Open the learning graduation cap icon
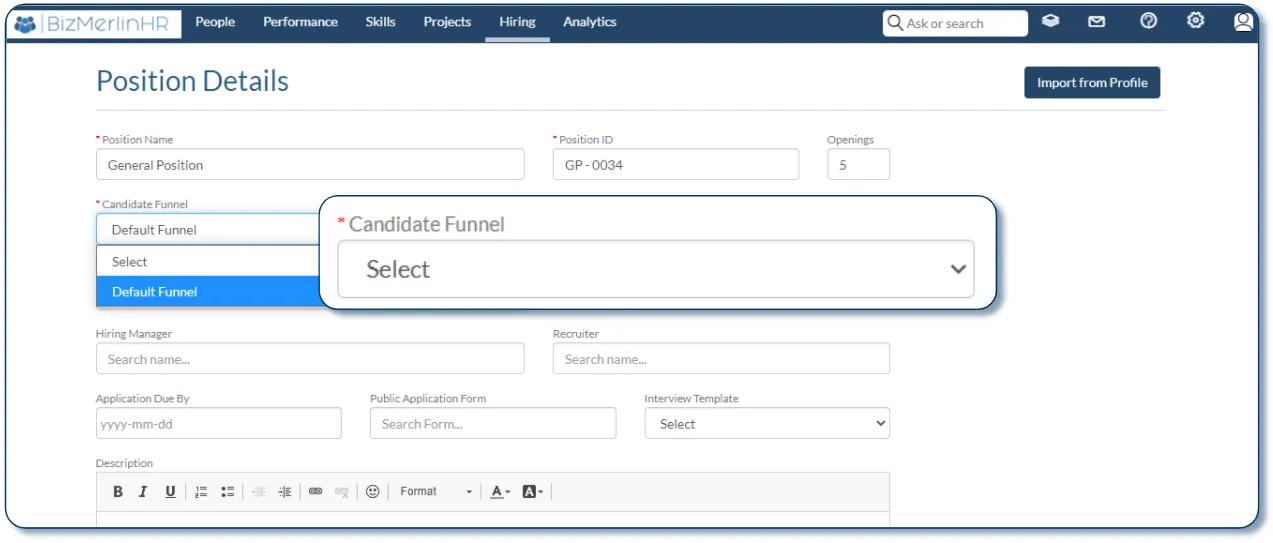1273x543 pixels. pos(1050,21)
